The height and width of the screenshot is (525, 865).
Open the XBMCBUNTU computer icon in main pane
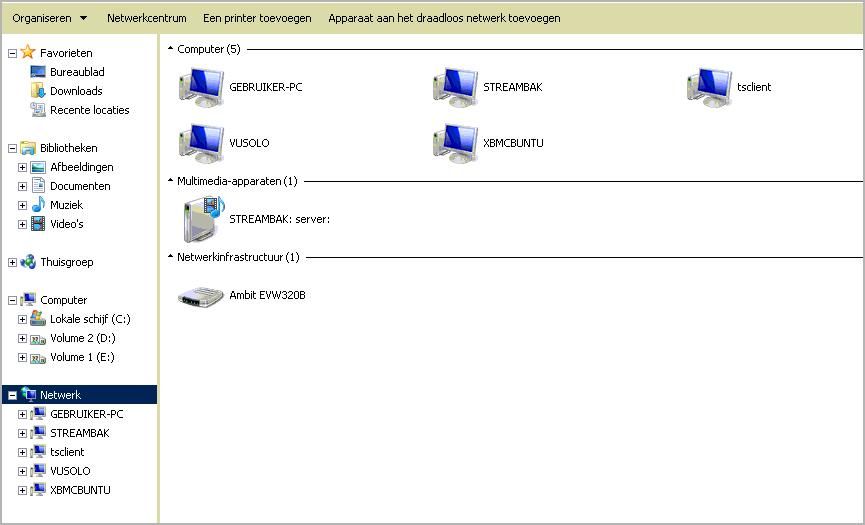pyautogui.click(x=455, y=143)
